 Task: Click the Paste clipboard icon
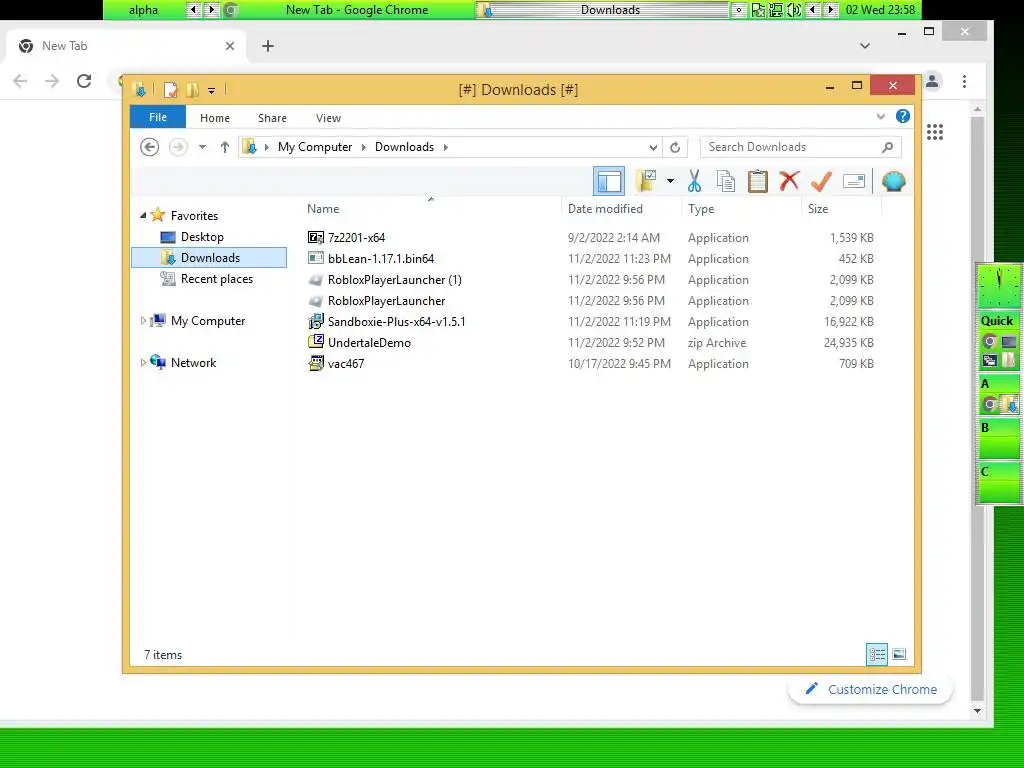tap(758, 181)
